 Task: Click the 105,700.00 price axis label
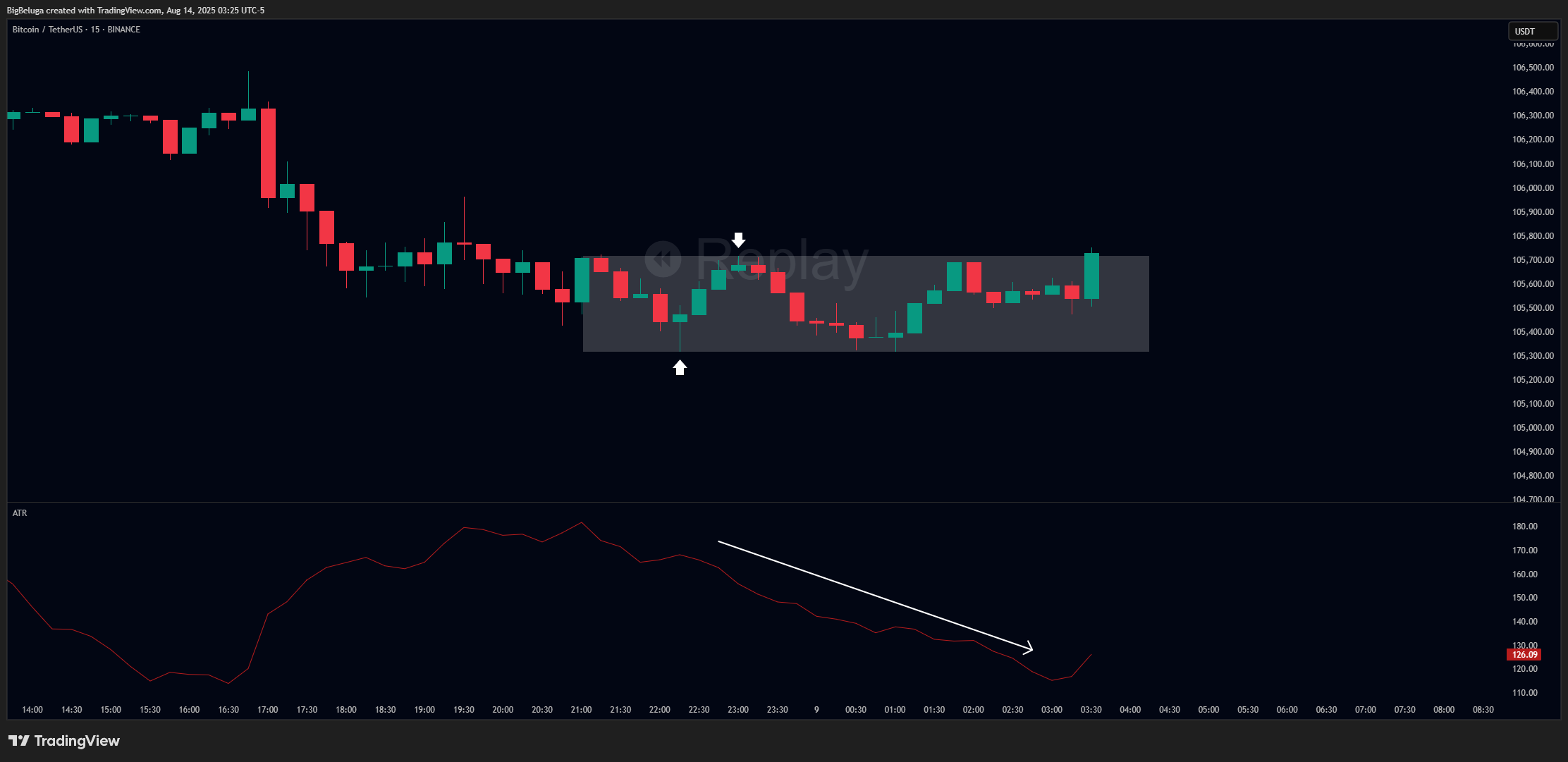tap(1533, 260)
